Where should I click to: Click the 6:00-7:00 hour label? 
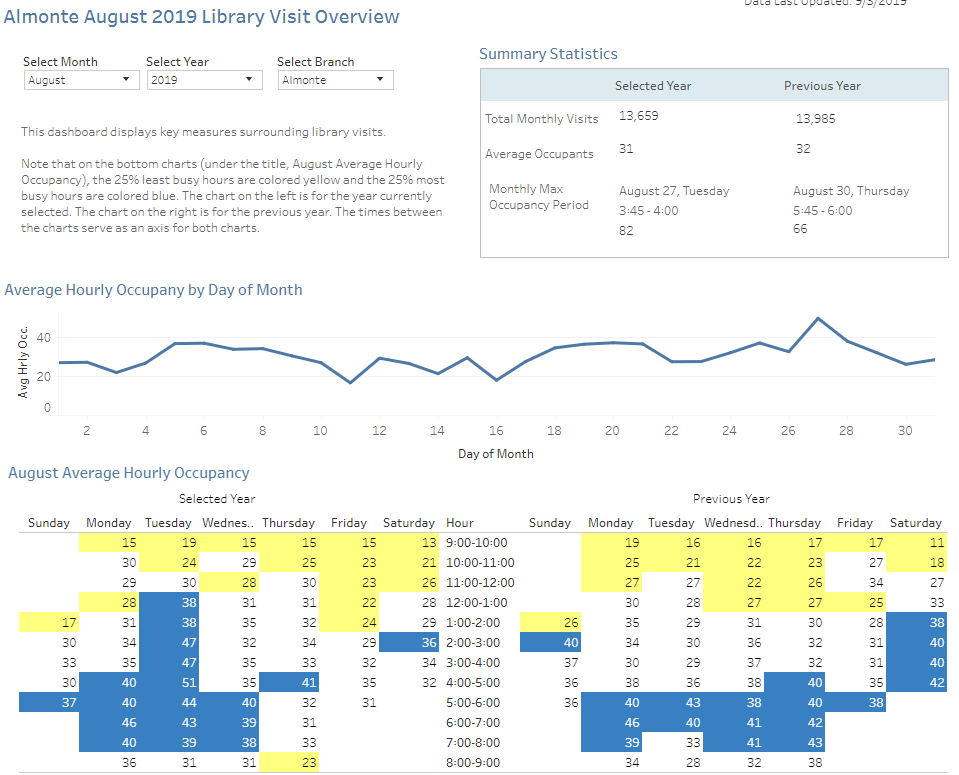473,723
